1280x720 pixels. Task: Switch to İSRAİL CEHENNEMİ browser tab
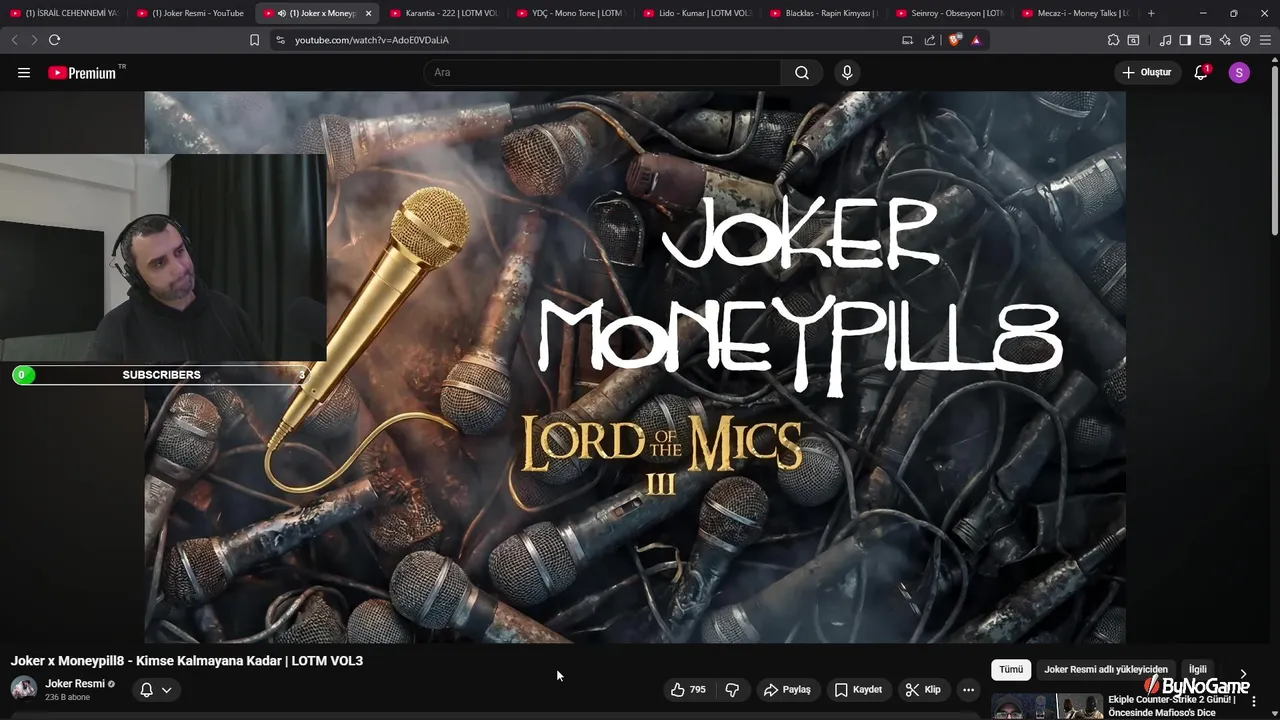[65, 13]
